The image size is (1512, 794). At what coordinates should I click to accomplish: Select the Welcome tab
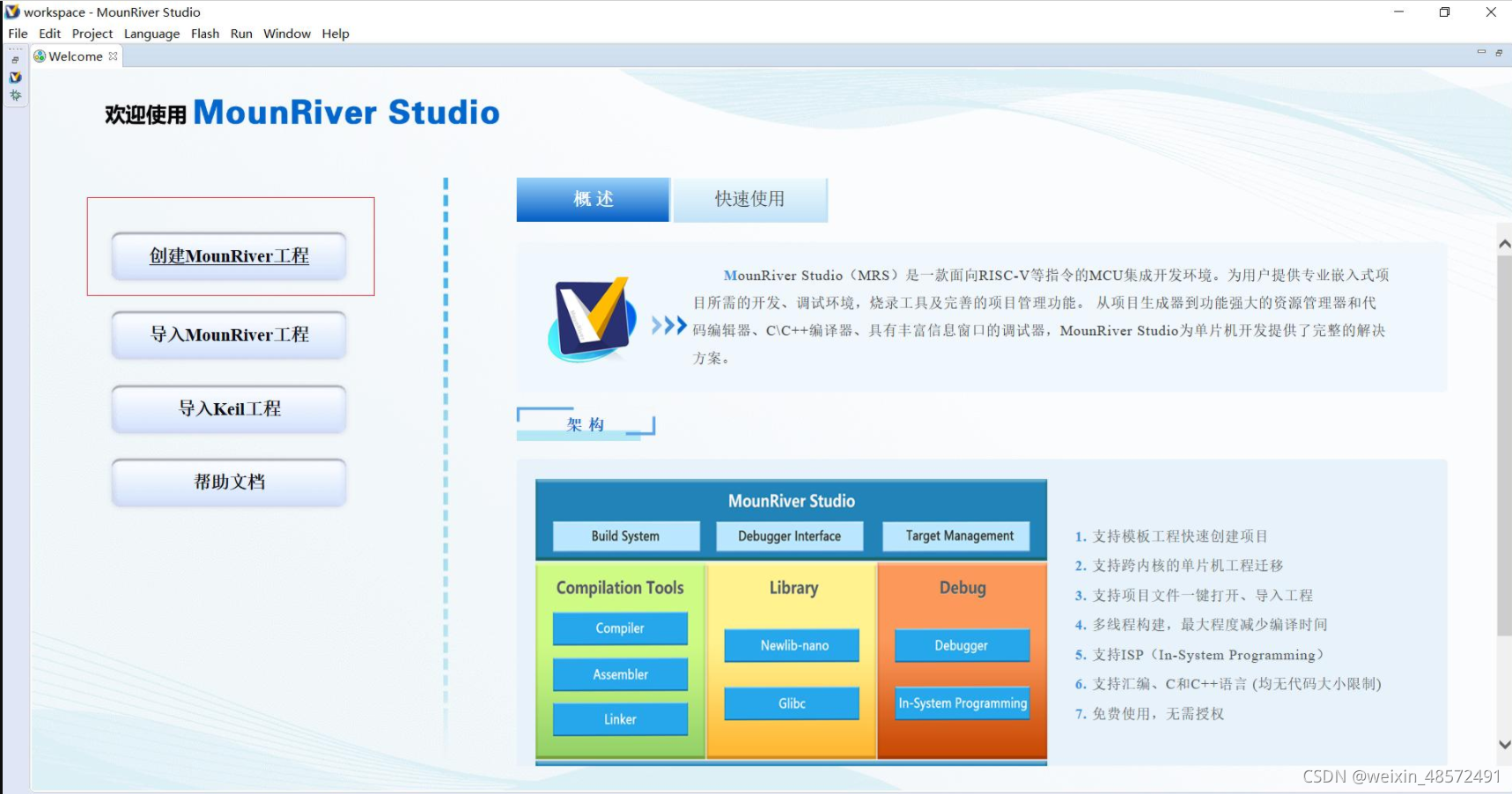tap(76, 56)
